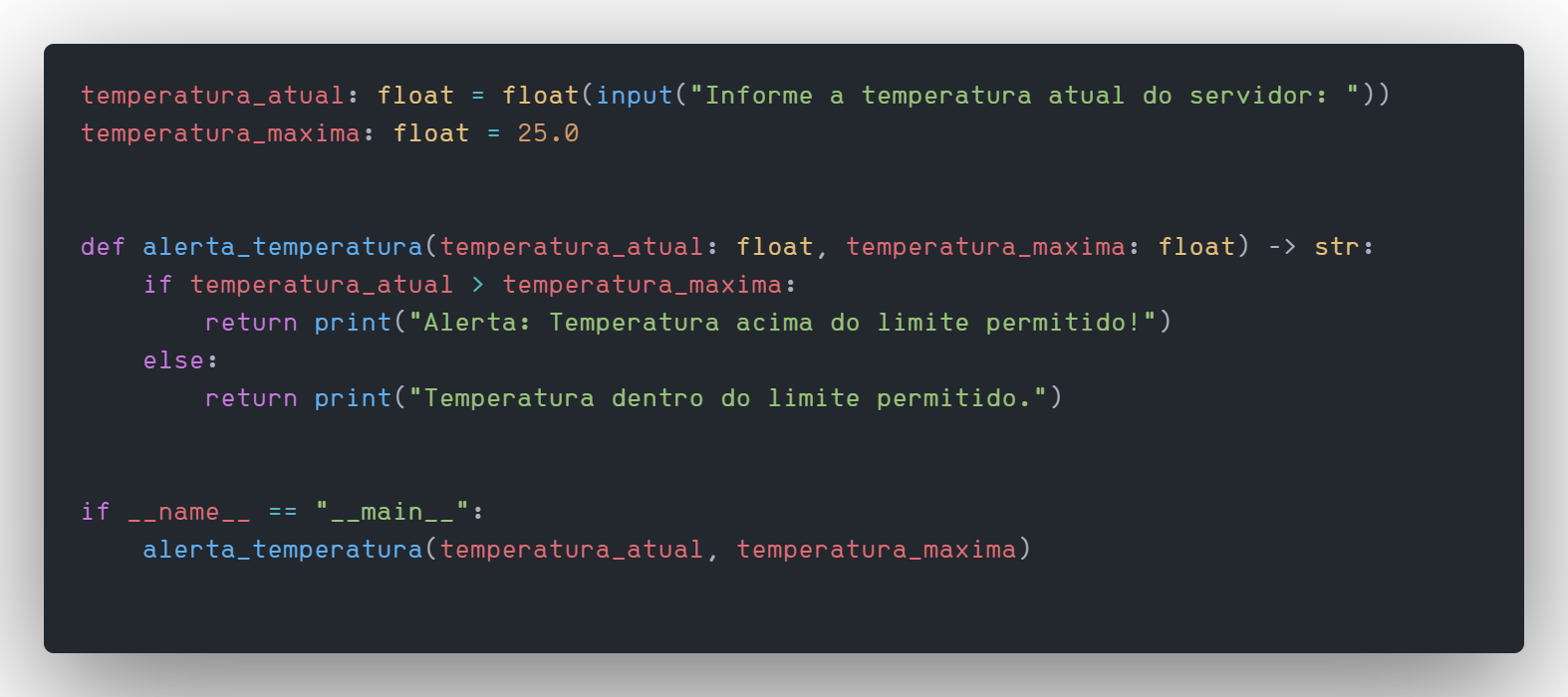Viewport: 1568px width, 697px height.
Task: Click the 'else' keyword
Action: point(173,360)
